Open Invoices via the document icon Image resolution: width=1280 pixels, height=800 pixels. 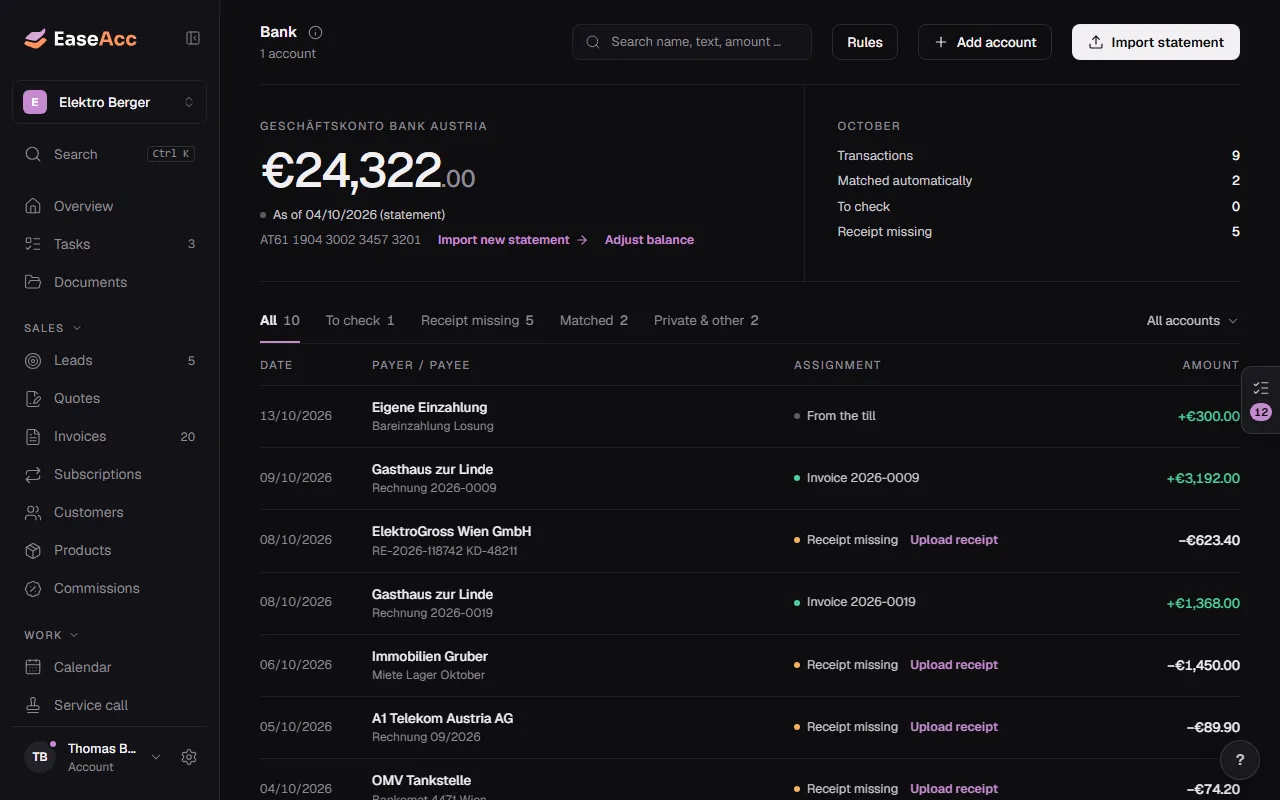(33, 436)
